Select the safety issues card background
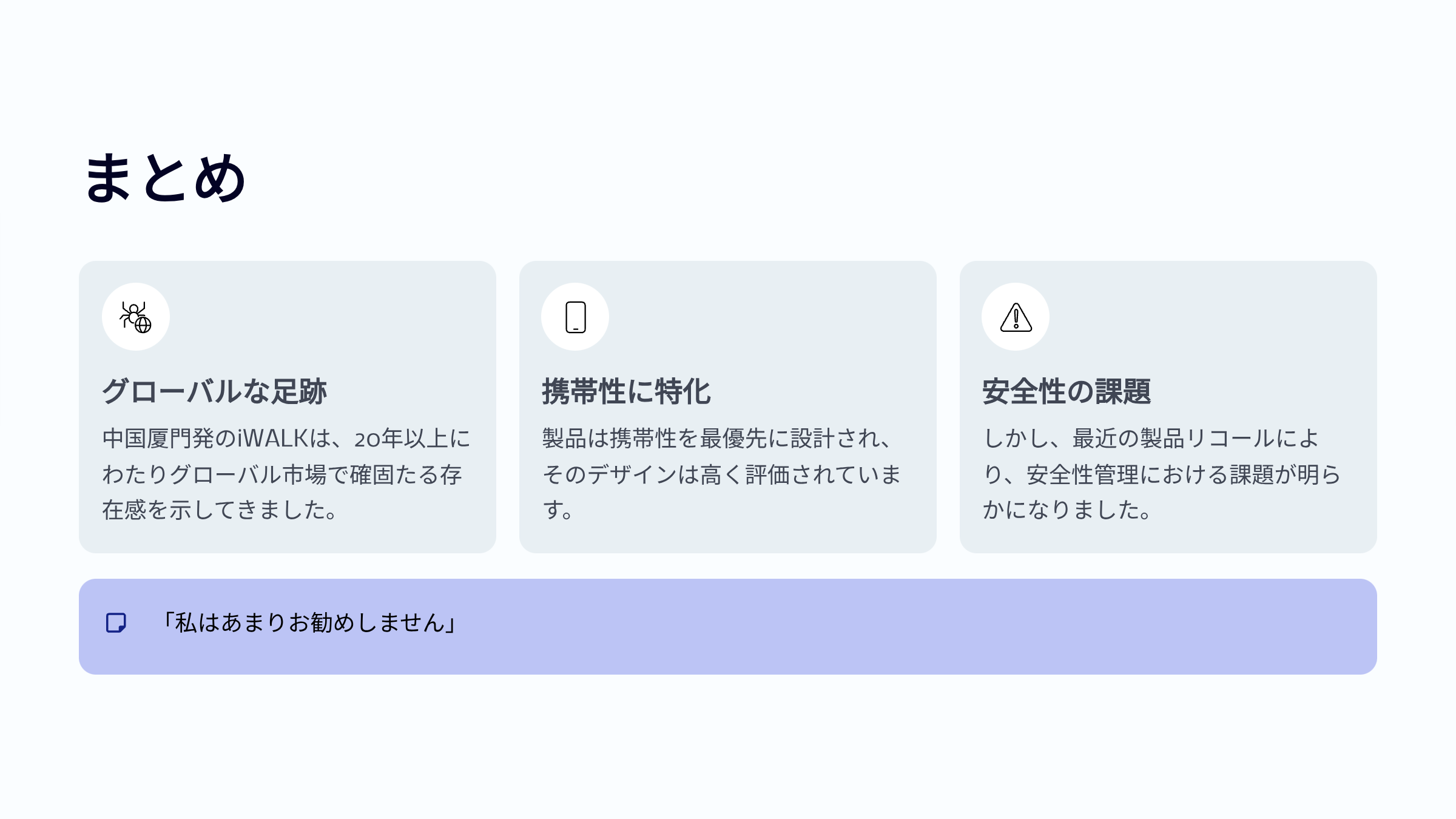 [1168, 406]
